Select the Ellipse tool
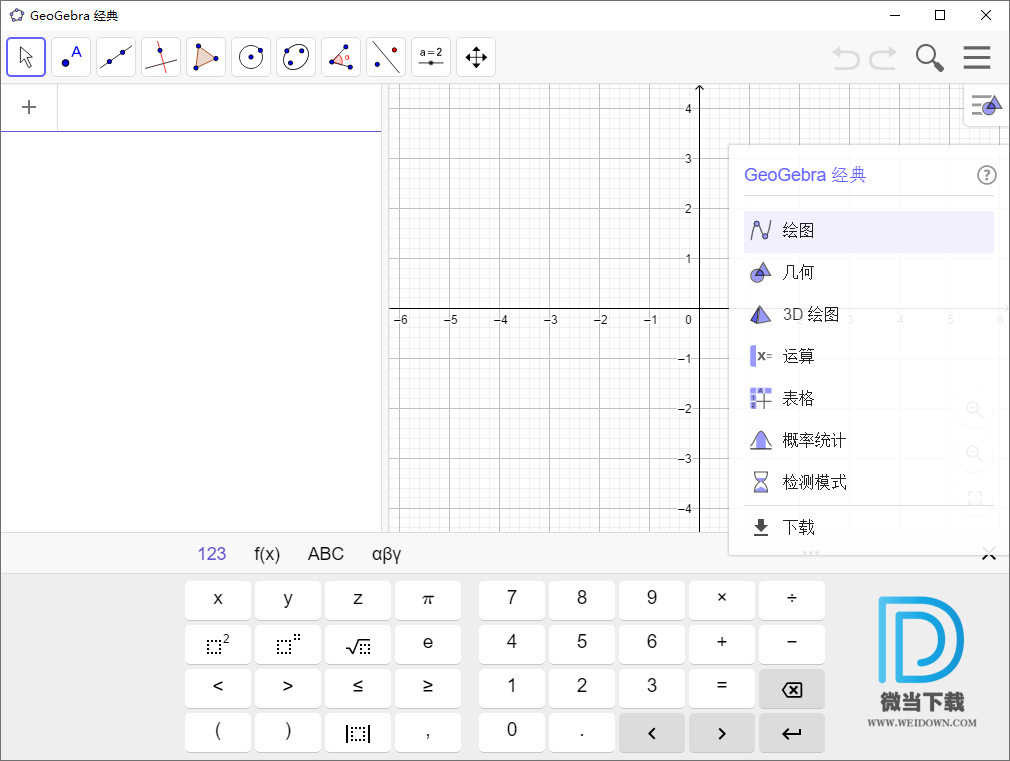The height and width of the screenshot is (761, 1010). coord(296,57)
